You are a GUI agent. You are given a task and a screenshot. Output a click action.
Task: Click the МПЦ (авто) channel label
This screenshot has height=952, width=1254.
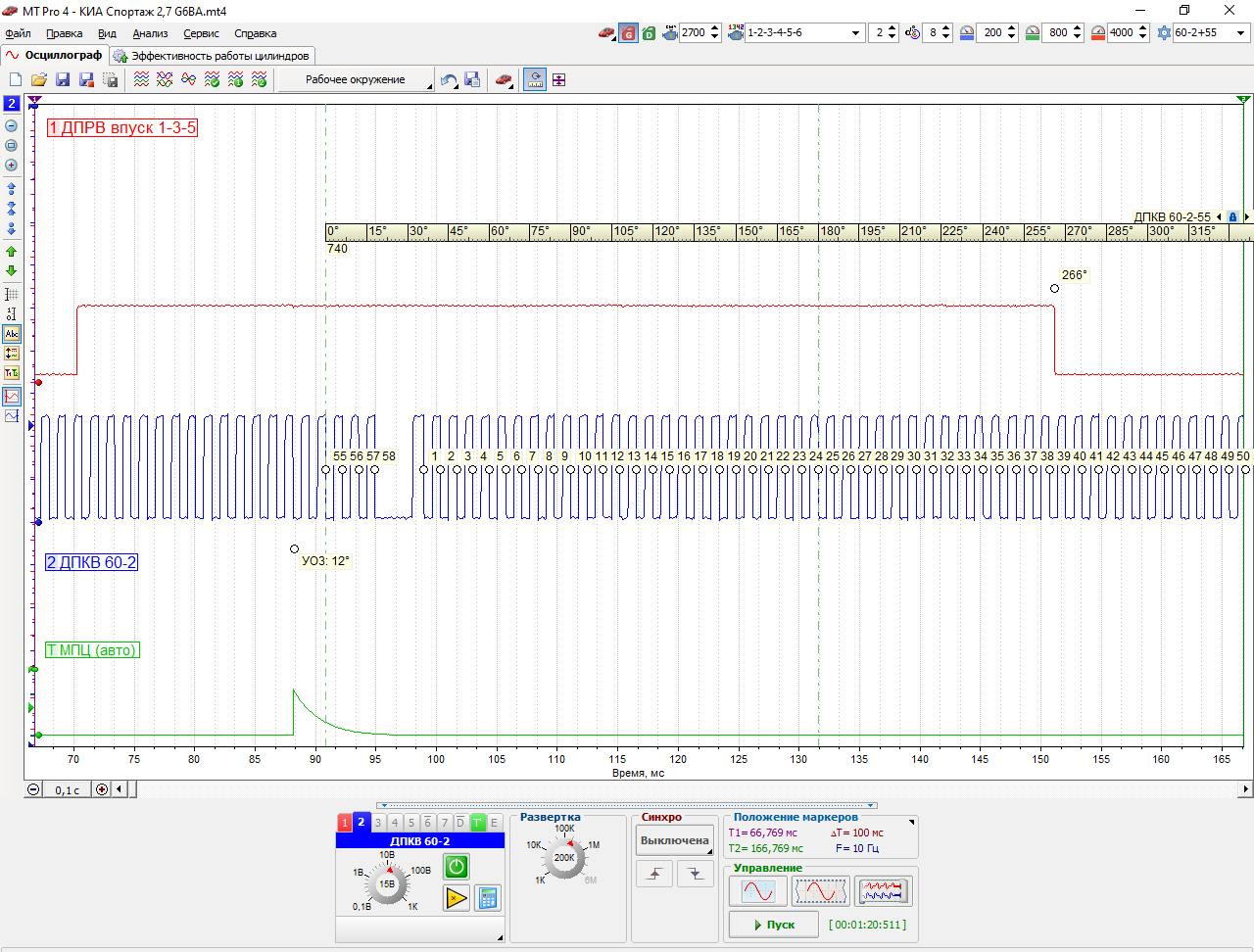tap(93, 650)
